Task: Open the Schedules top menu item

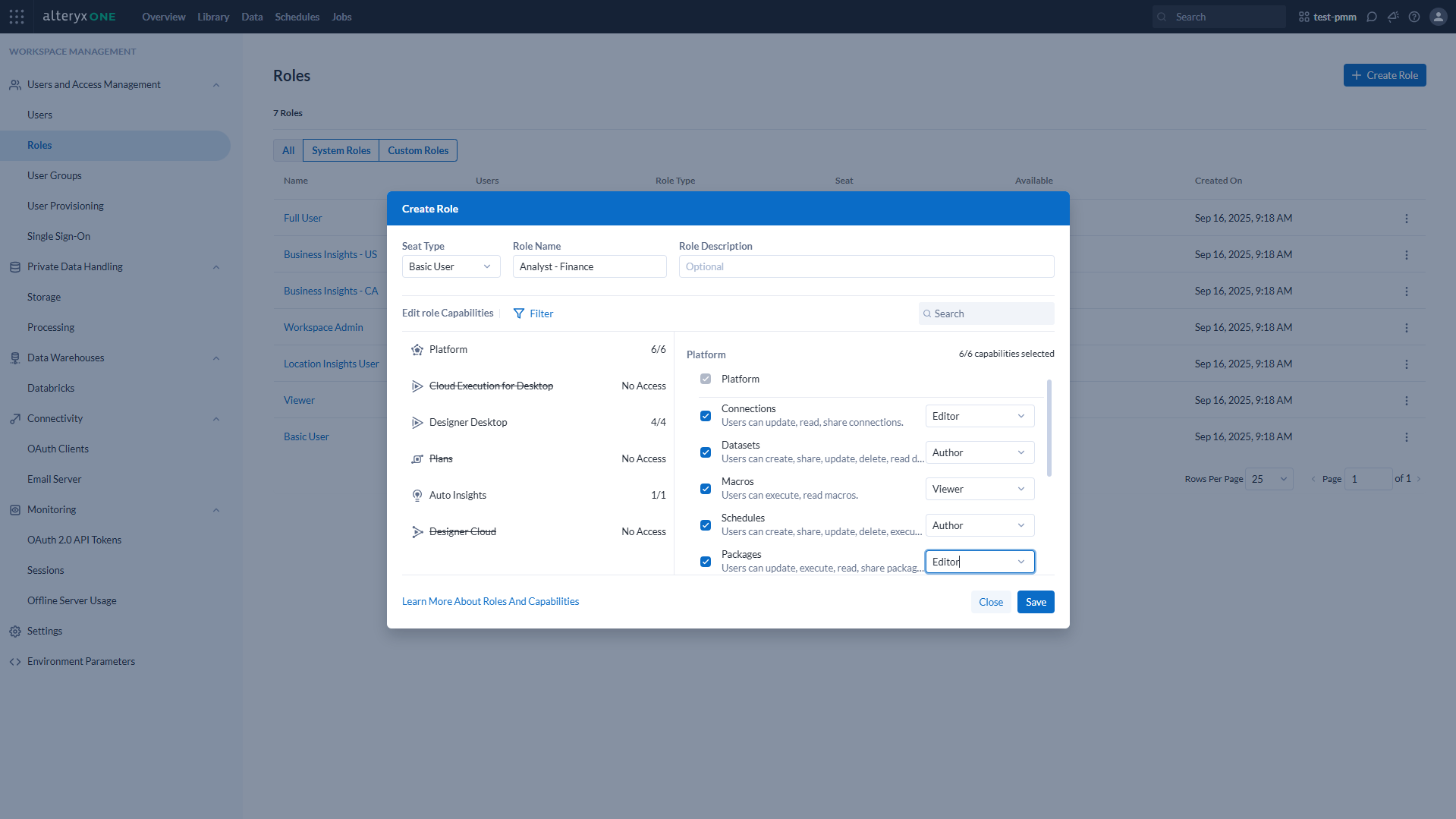Action: tap(297, 17)
